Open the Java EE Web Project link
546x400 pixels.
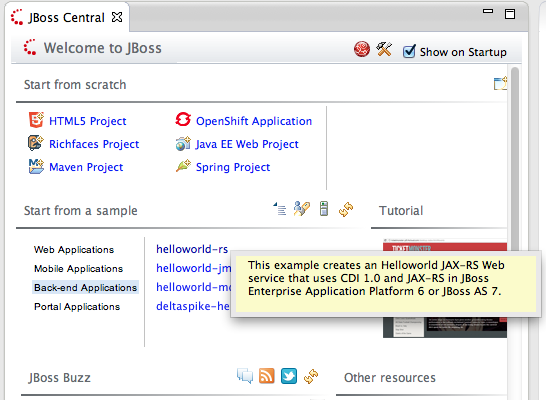[x=247, y=144]
